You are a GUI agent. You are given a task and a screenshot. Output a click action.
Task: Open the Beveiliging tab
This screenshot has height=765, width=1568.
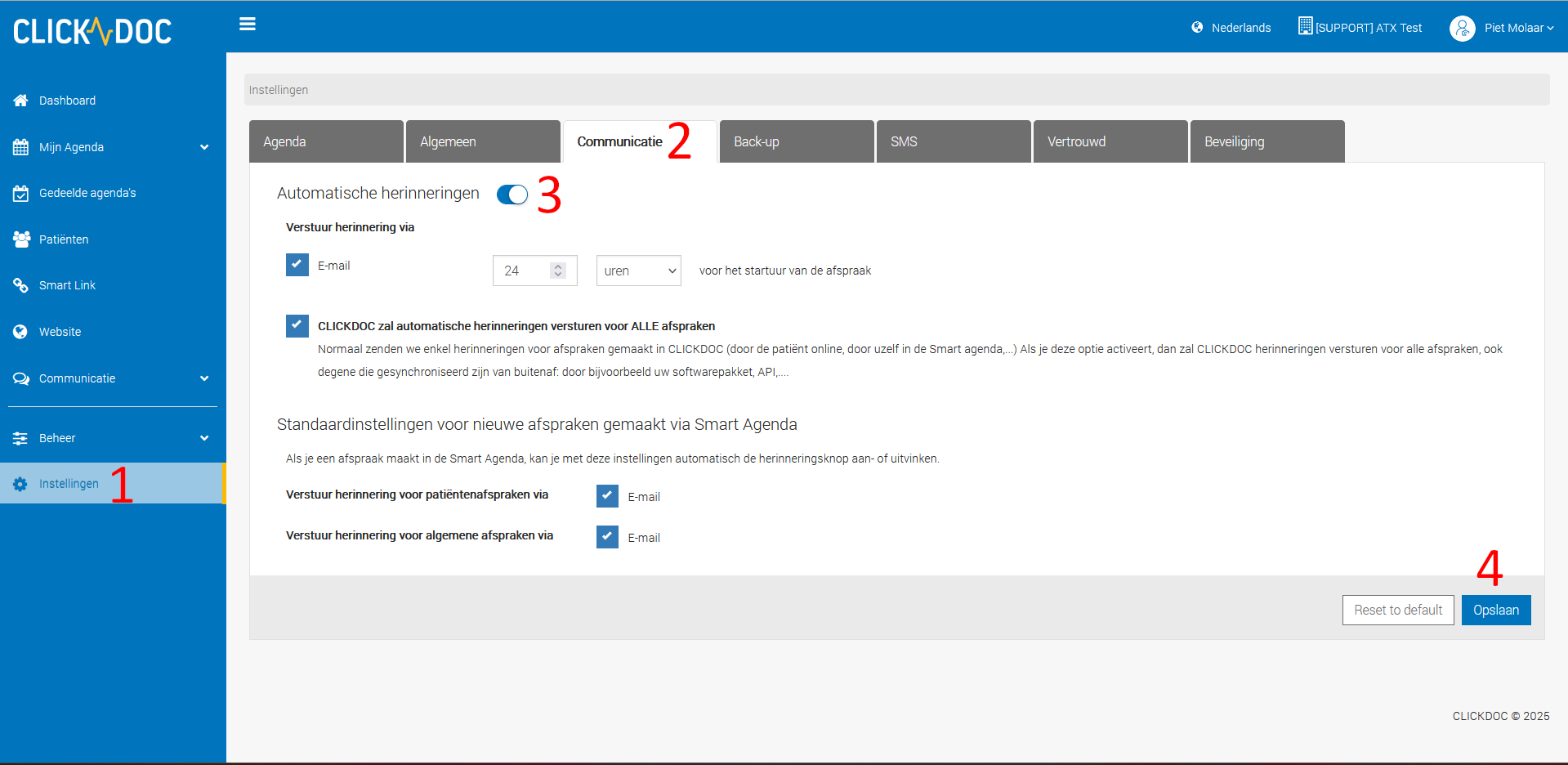1266,141
